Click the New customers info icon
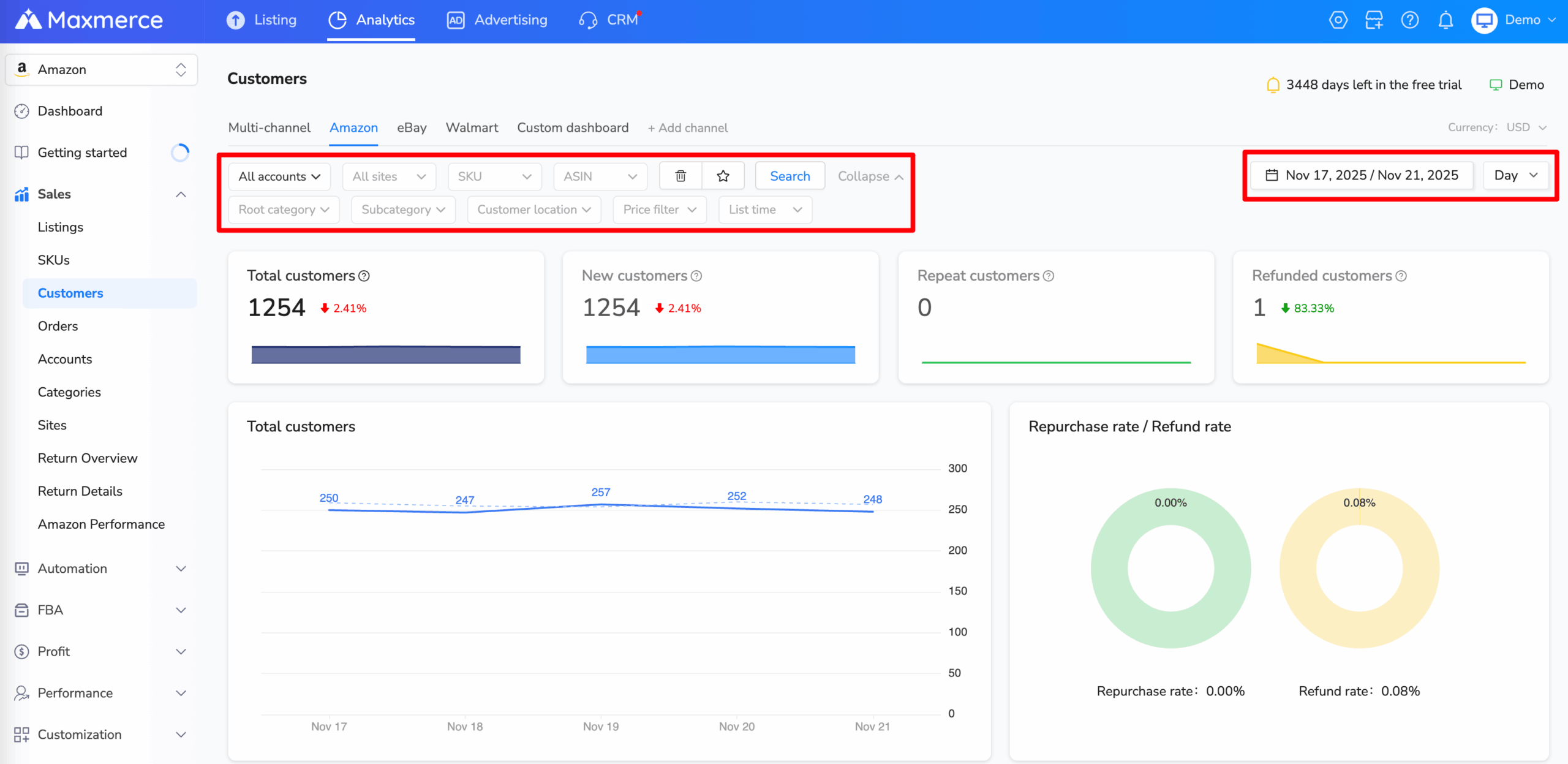Image resolution: width=1568 pixels, height=764 pixels. [696, 276]
